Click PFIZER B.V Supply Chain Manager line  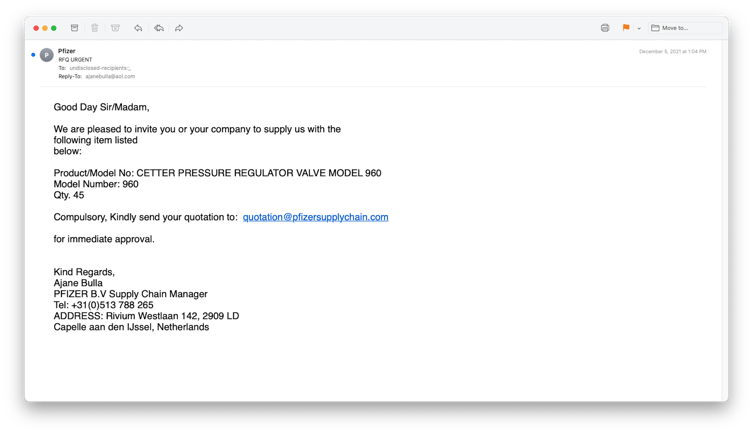pyautogui.click(x=131, y=294)
